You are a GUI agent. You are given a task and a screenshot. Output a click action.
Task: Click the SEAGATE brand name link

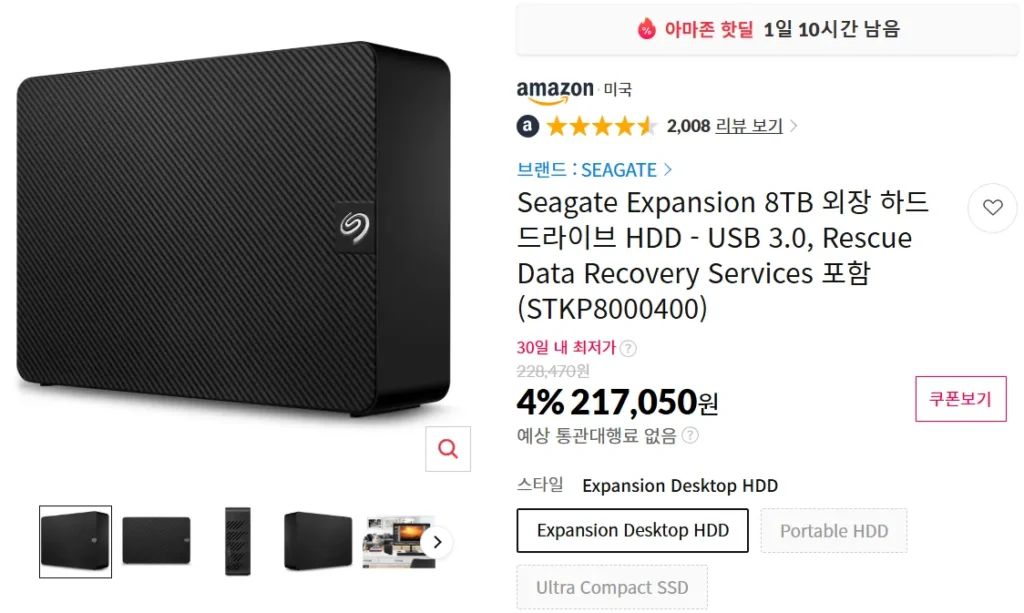pos(622,170)
